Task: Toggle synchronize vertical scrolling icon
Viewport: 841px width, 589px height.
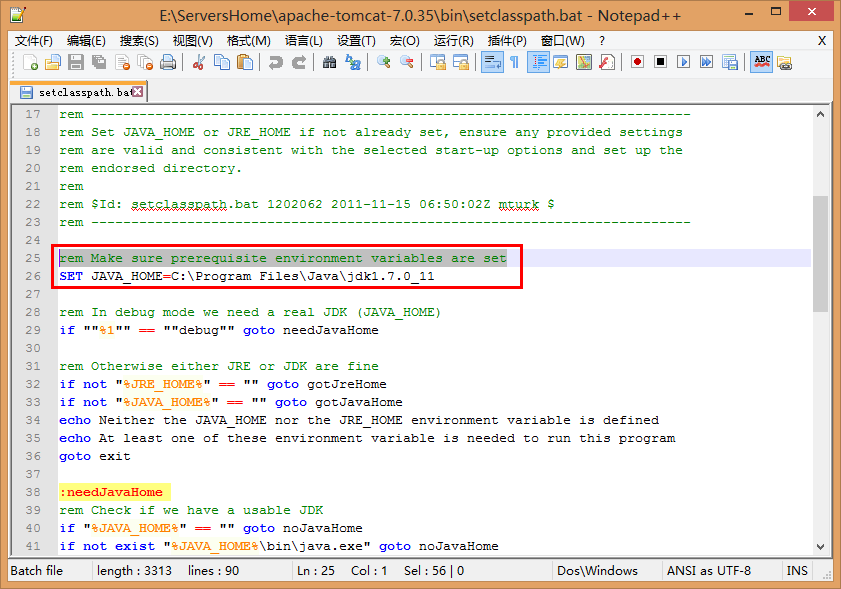Action: tap(438, 63)
